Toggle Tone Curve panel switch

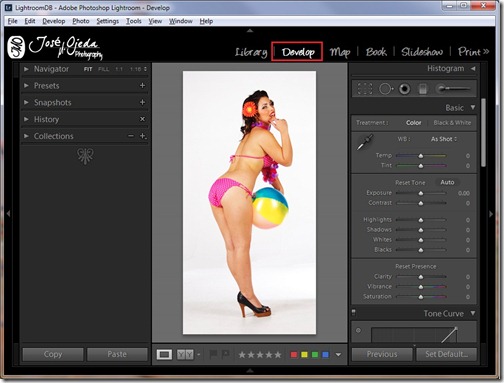(354, 313)
